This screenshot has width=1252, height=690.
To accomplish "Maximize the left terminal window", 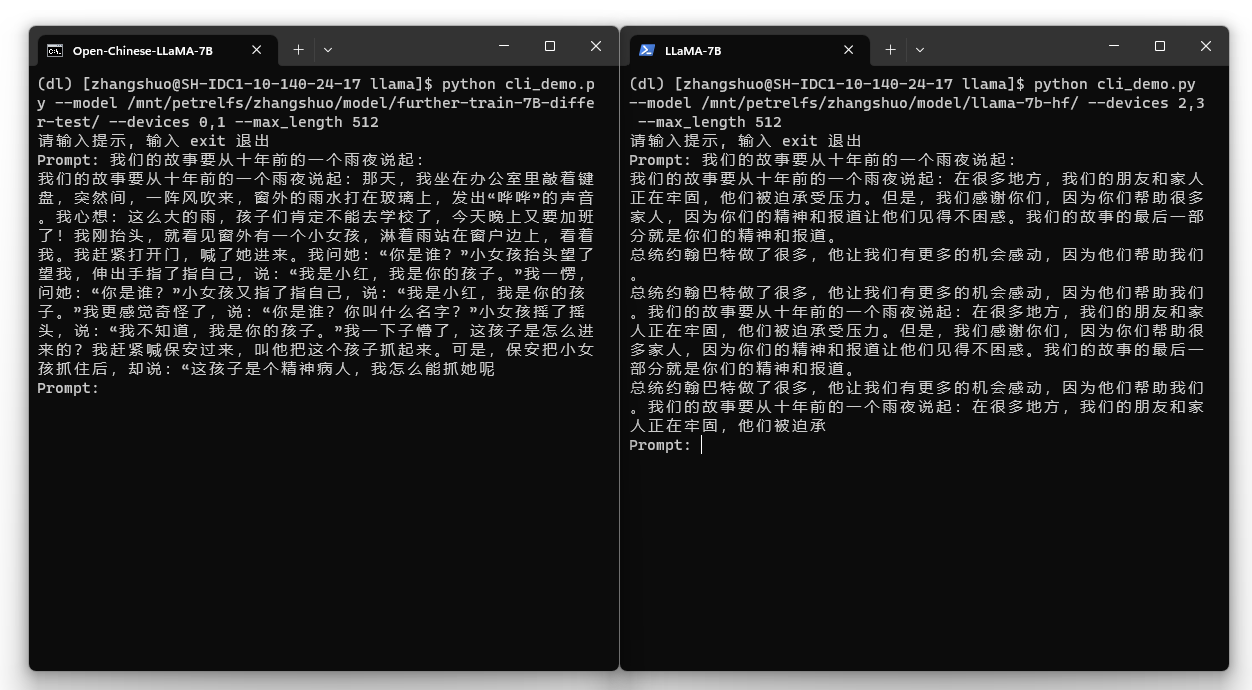I will tap(549, 46).
